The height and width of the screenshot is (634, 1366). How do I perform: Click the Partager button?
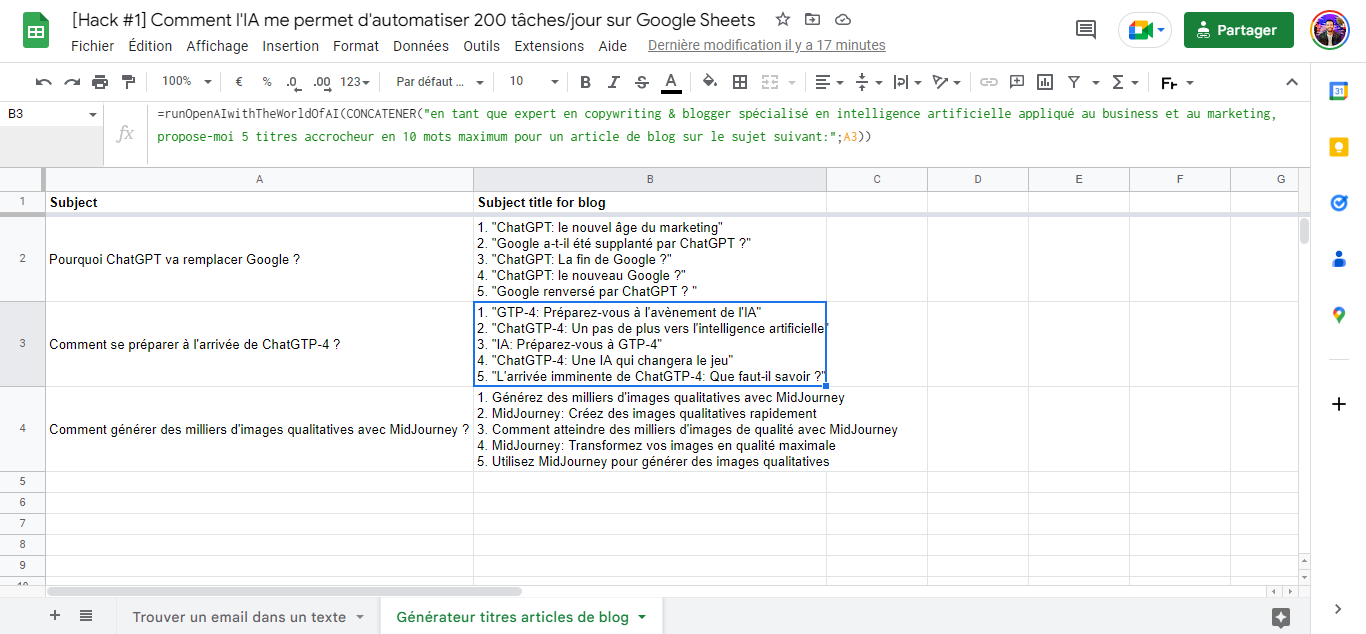(1239, 30)
